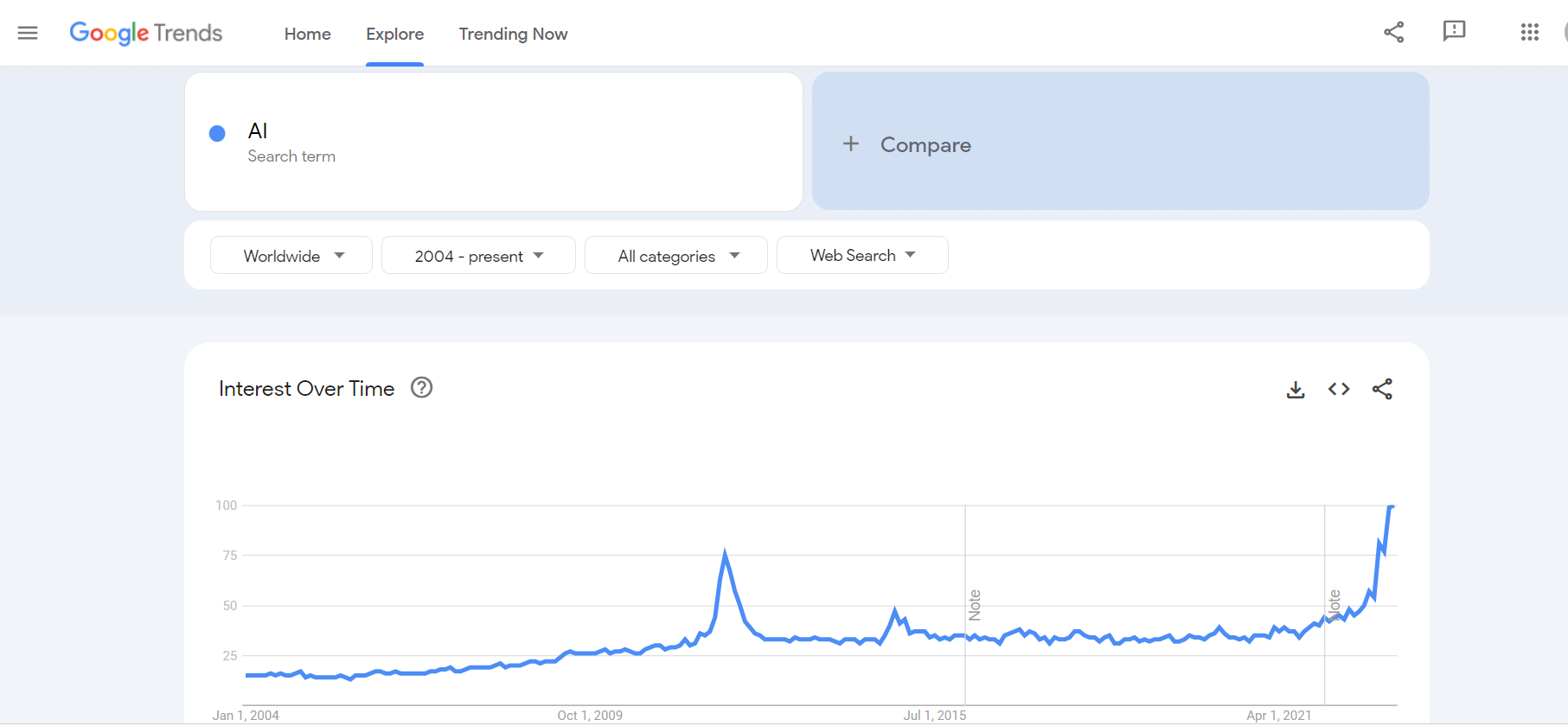Image resolution: width=1568 pixels, height=726 pixels.
Task: Open the Web Search type dropdown
Action: coord(862,256)
